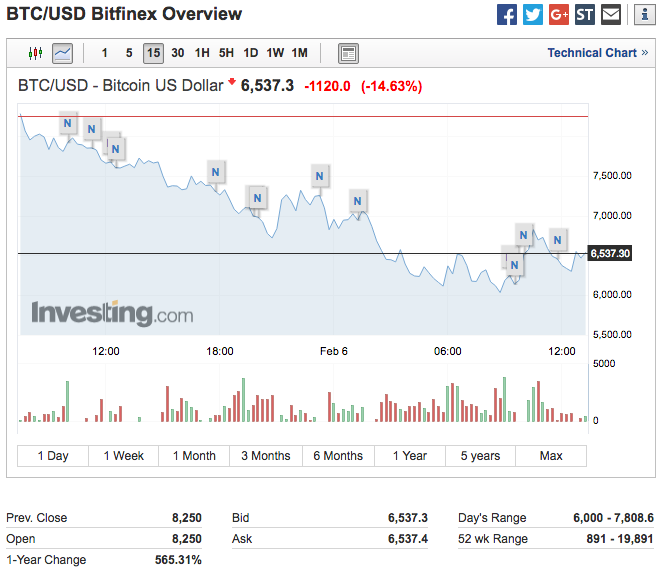Image resolution: width=659 pixels, height=567 pixels.
Task: Click the BTC/USD Bitfinex Overview heading
Action: (x=124, y=14)
